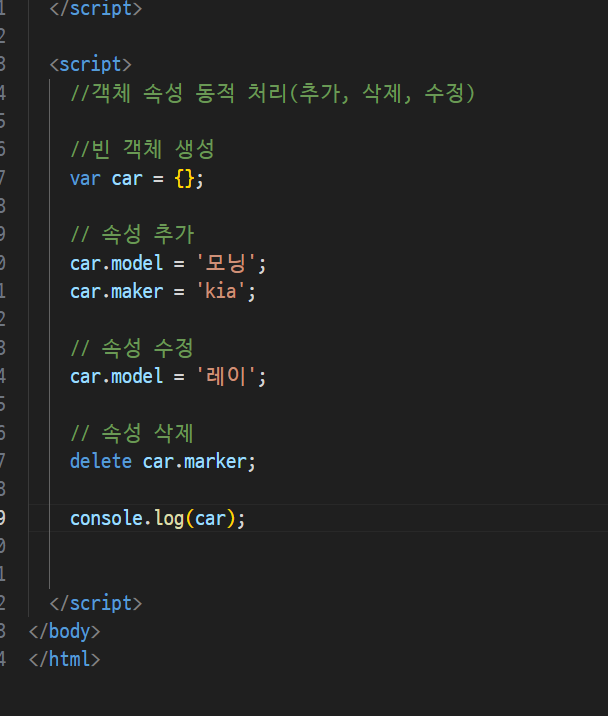The width and height of the screenshot is (608, 716).
Task: Click the comment // 속성 수정
Action: (x=132, y=348)
